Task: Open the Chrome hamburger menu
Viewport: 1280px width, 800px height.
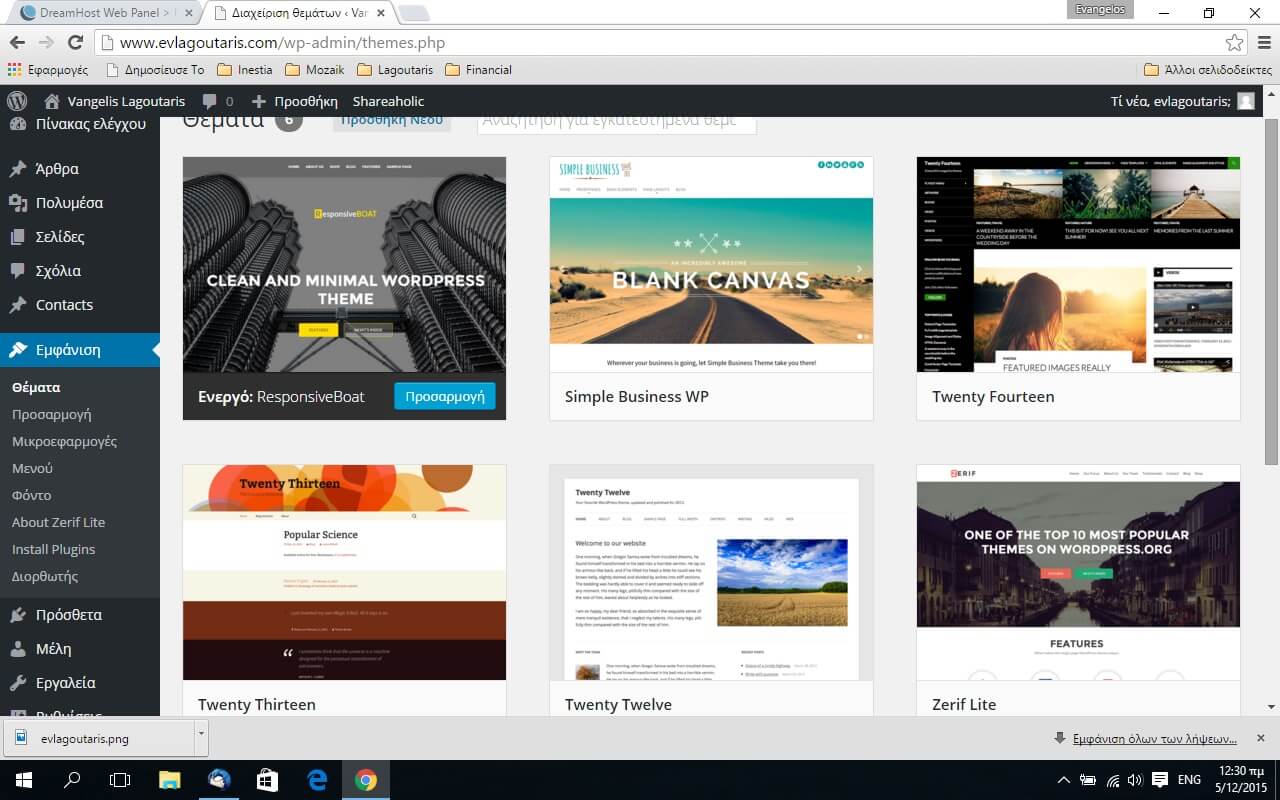Action: (x=1263, y=43)
